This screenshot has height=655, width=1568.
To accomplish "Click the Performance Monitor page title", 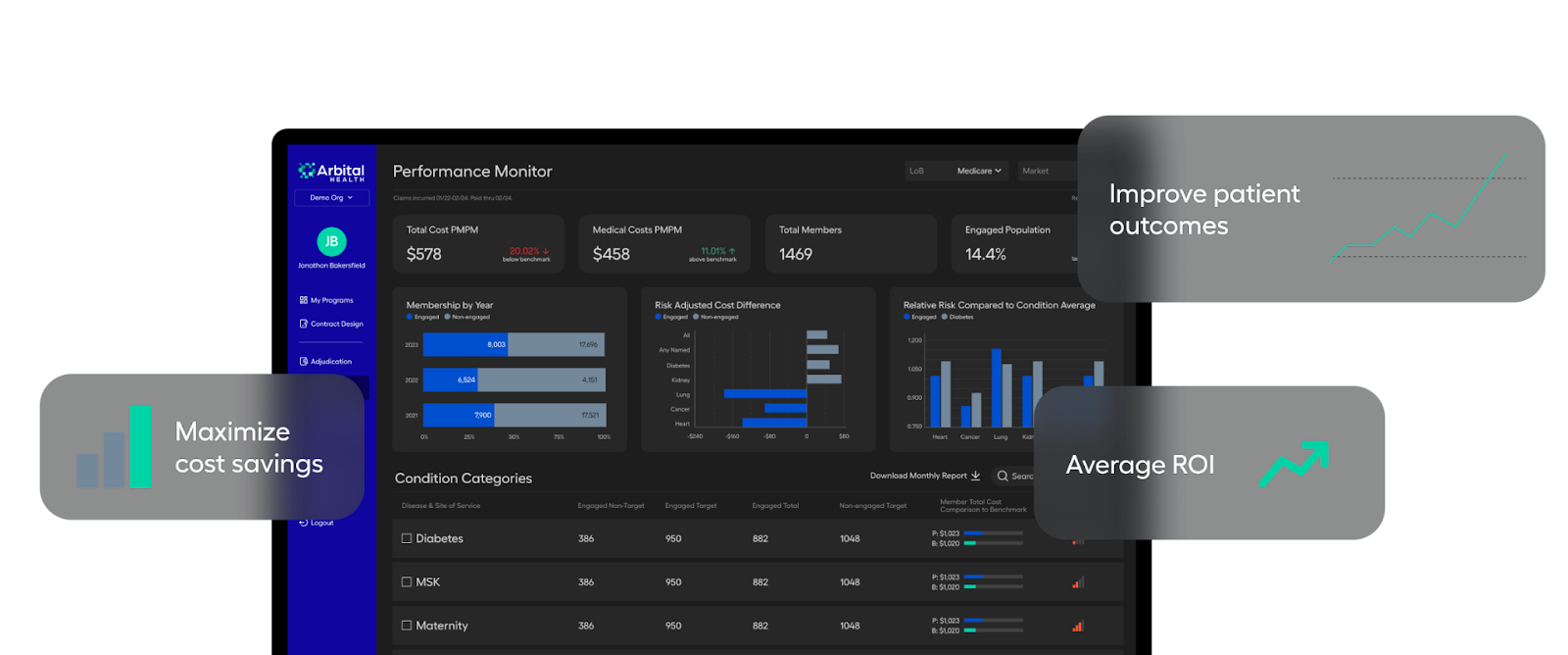I will tap(472, 172).
